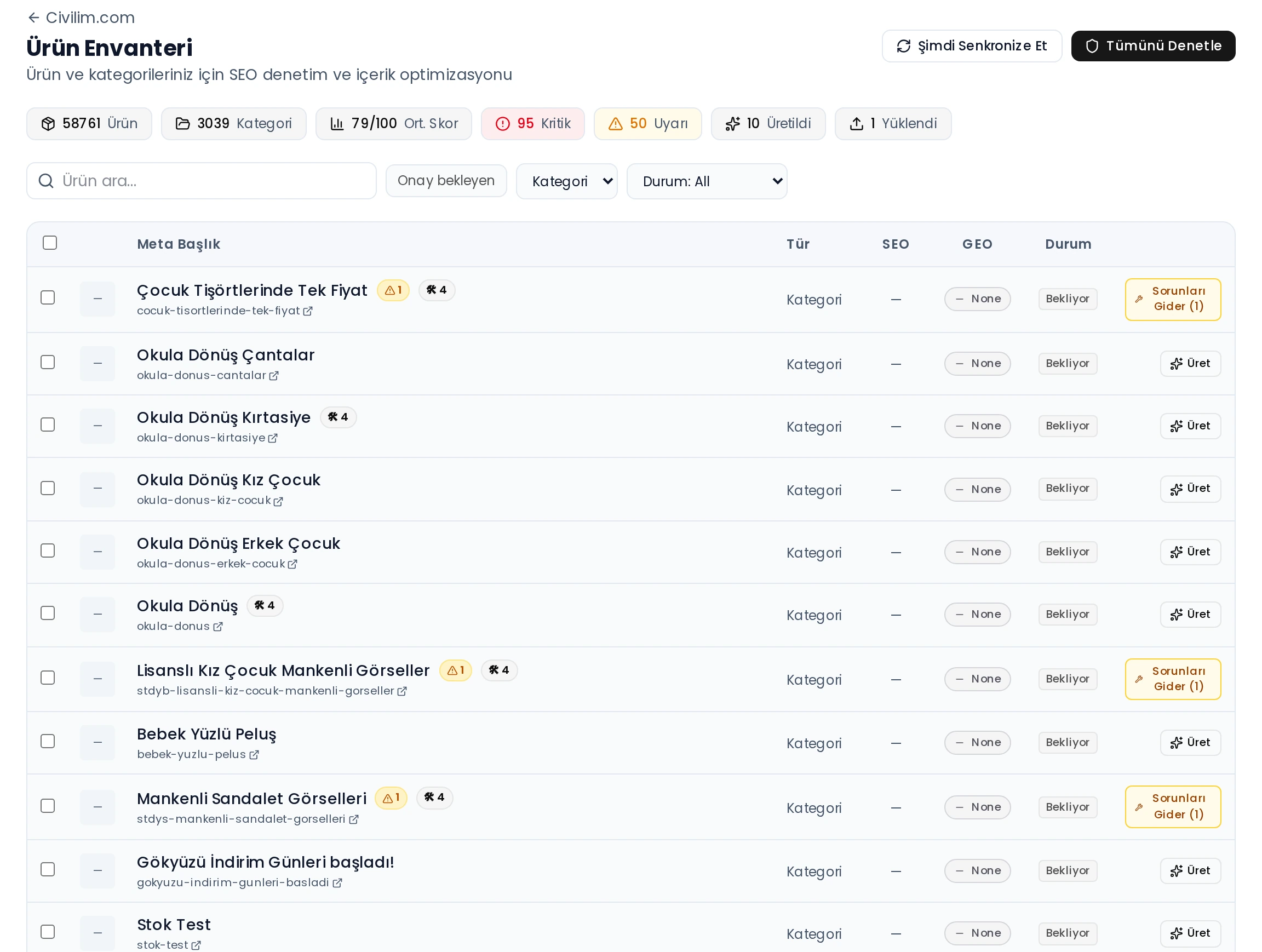Screen dimensions: 1262x952
Task: Open okula-donus-kirtasiye external link icon
Action: [273, 438]
